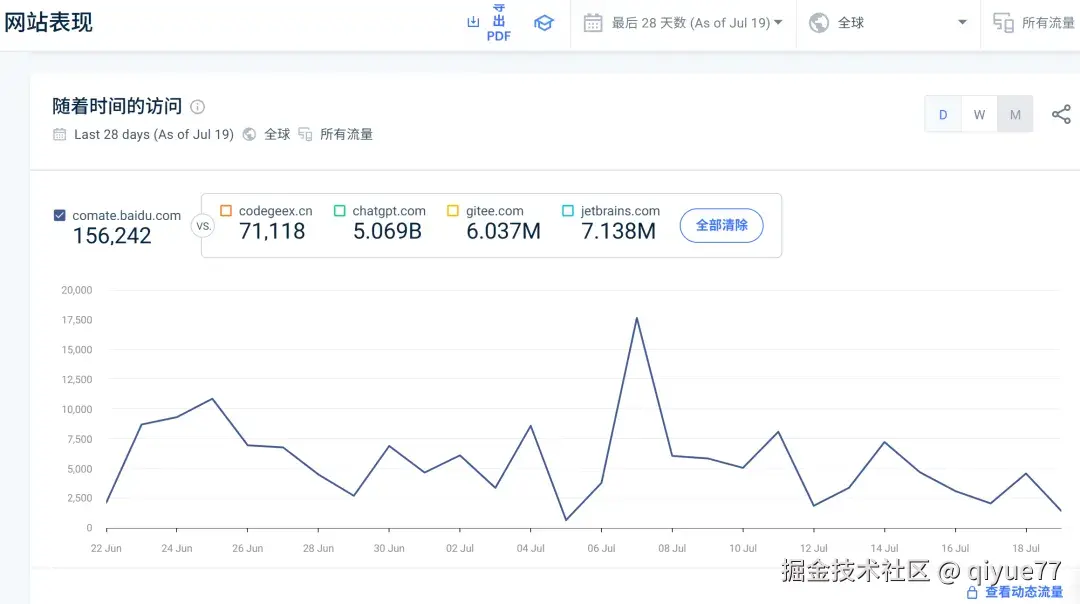Click the 18 Jul x-axis label
The height and width of the screenshot is (604, 1080).
(1026, 548)
